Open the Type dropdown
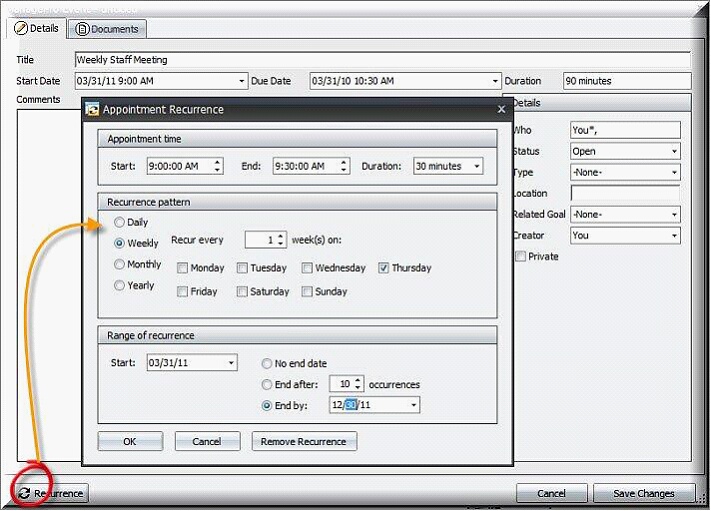 coord(674,172)
